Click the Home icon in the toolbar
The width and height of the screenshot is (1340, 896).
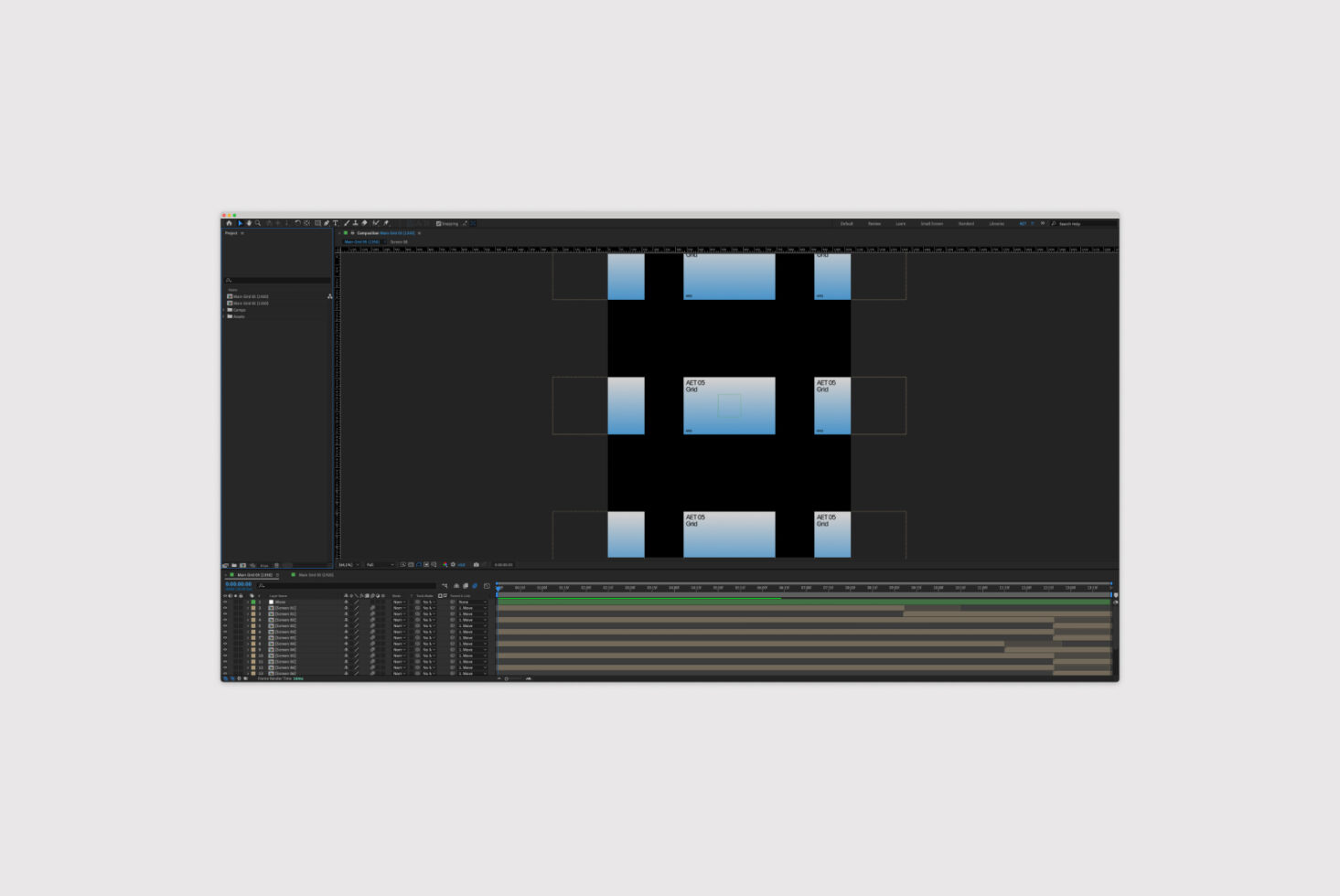[x=229, y=223]
